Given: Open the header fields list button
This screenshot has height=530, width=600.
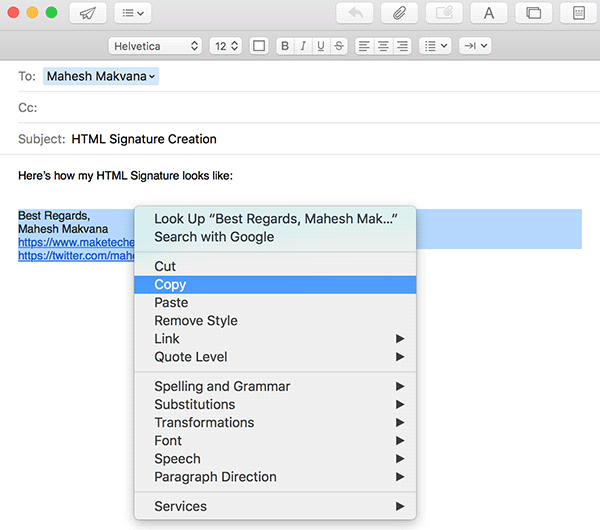Looking at the screenshot, I should coord(132,13).
